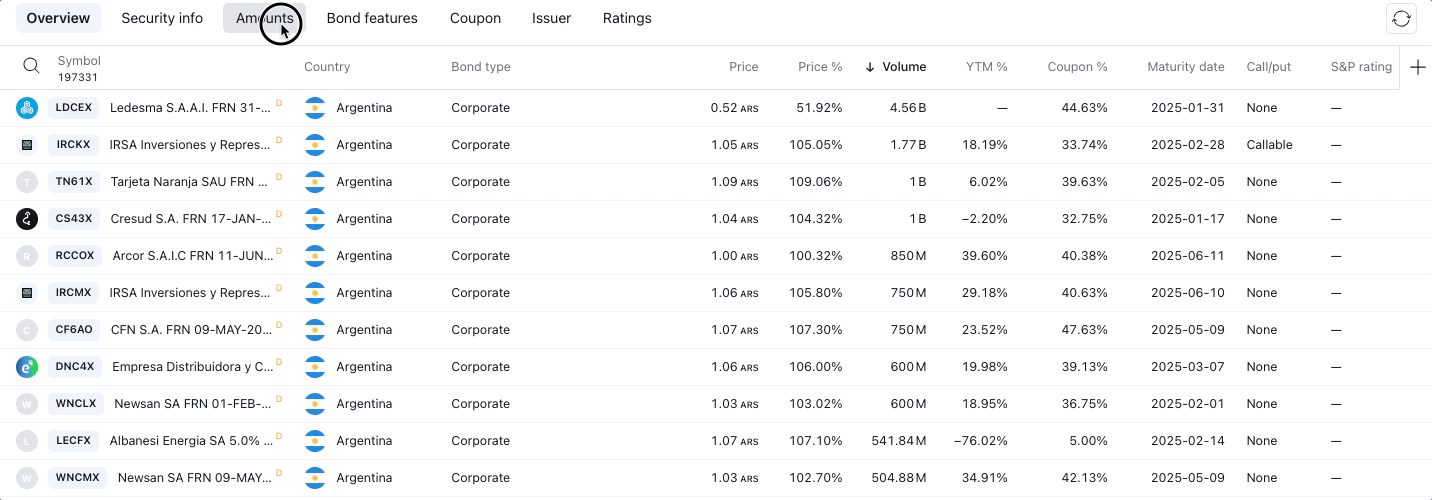This screenshot has height=500, width=1432.
Task: Open Newsan SA FRN 01-FEB bond name
Action: tap(193, 404)
